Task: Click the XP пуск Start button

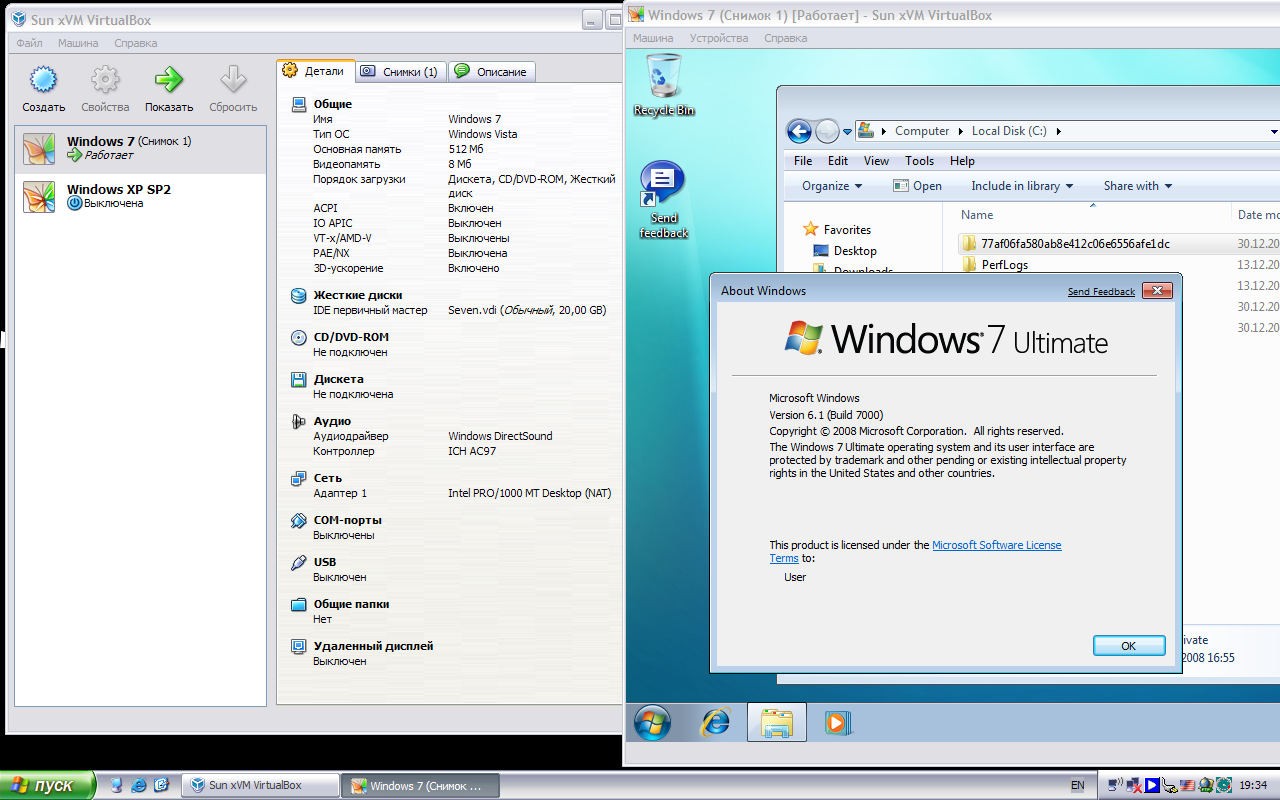Action: point(48,785)
